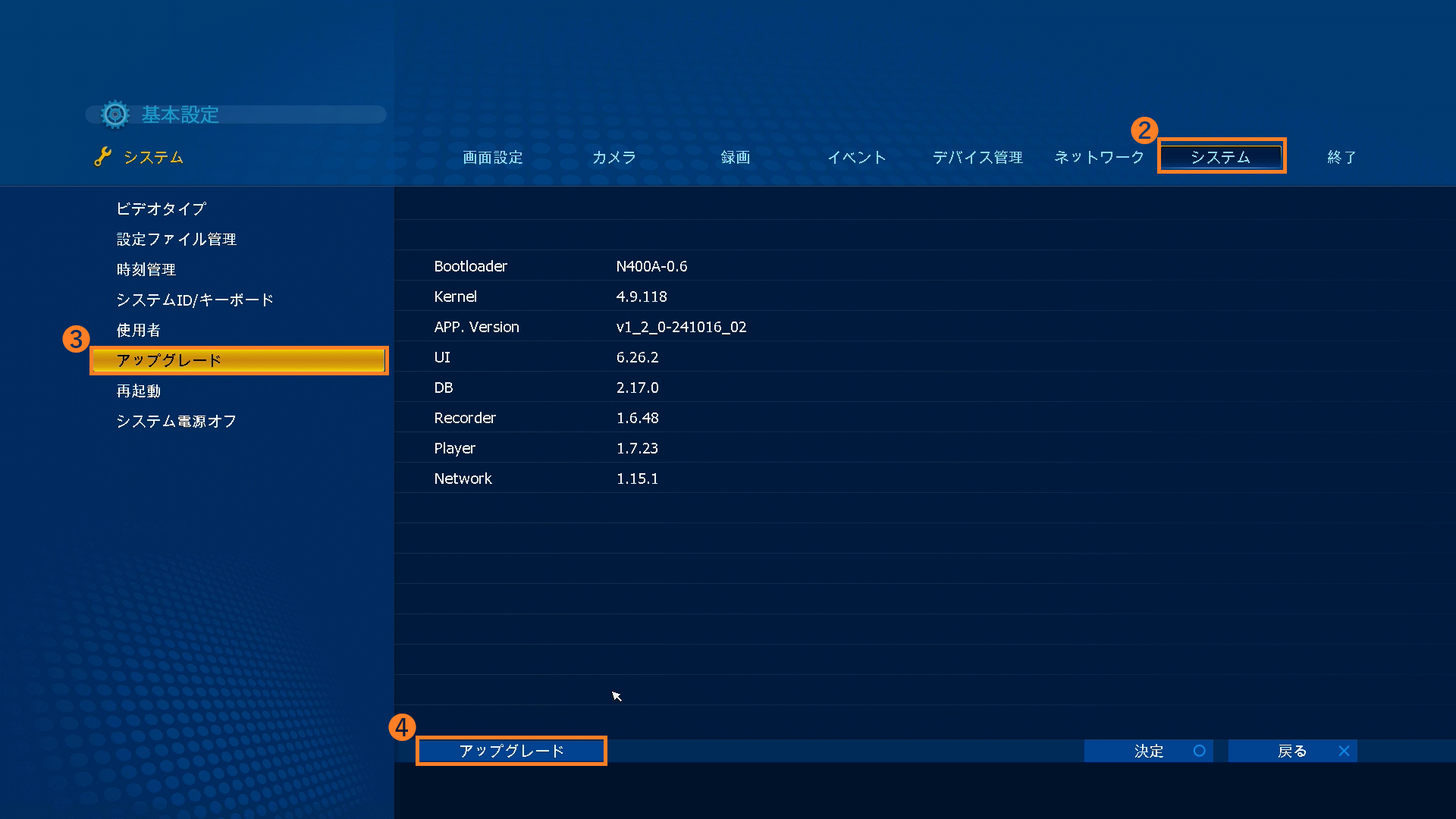Click the circle icon on 決定 button
This screenshot has width=1456, height=819.
(x=1199, y=751)
